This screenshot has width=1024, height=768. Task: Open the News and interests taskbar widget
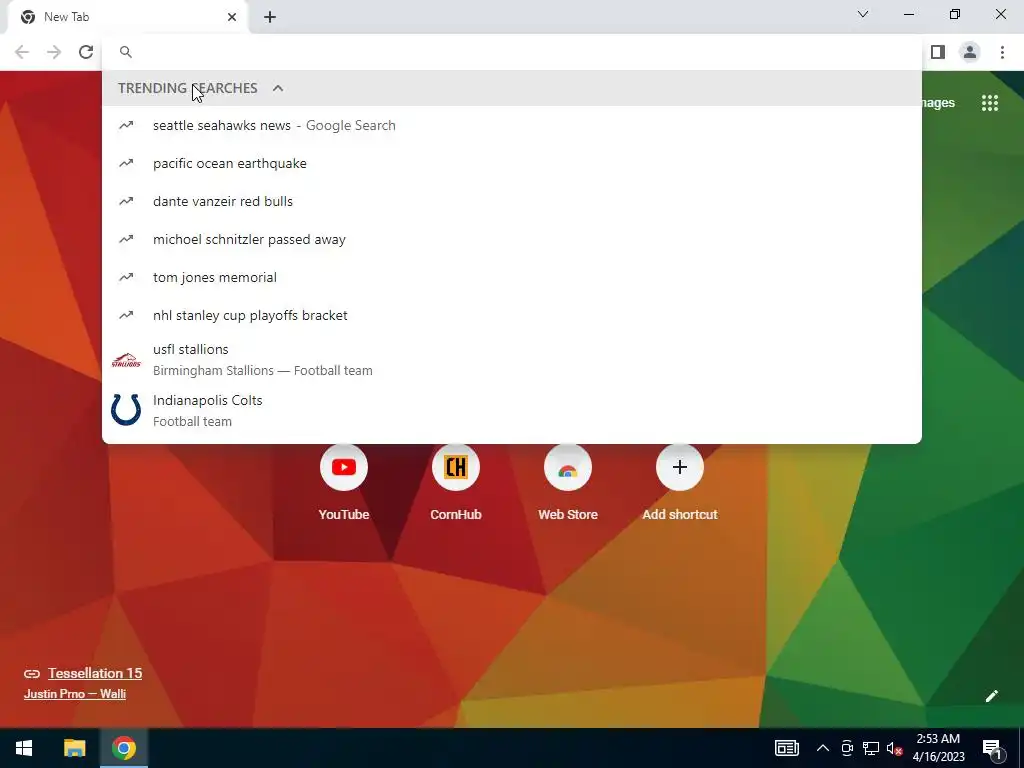[787, 748]
